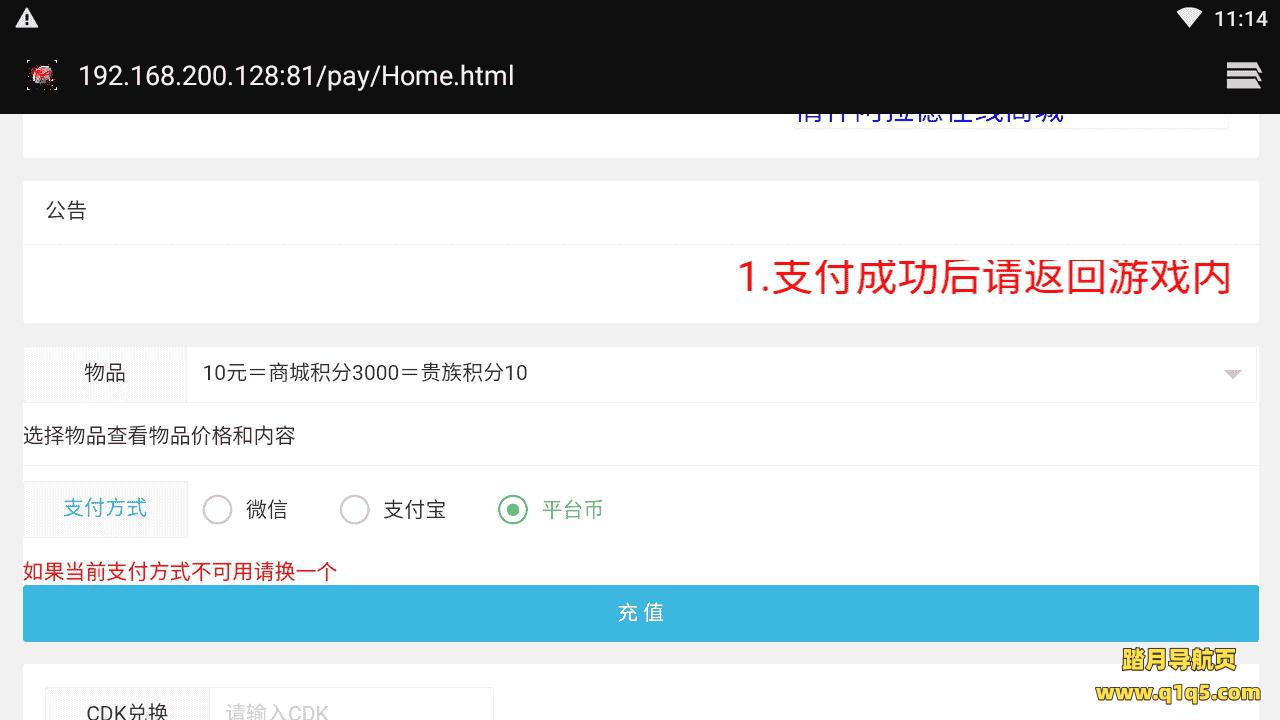
Task: Focus the 请输入CDK input field
Action: click(x=351, y=705)
